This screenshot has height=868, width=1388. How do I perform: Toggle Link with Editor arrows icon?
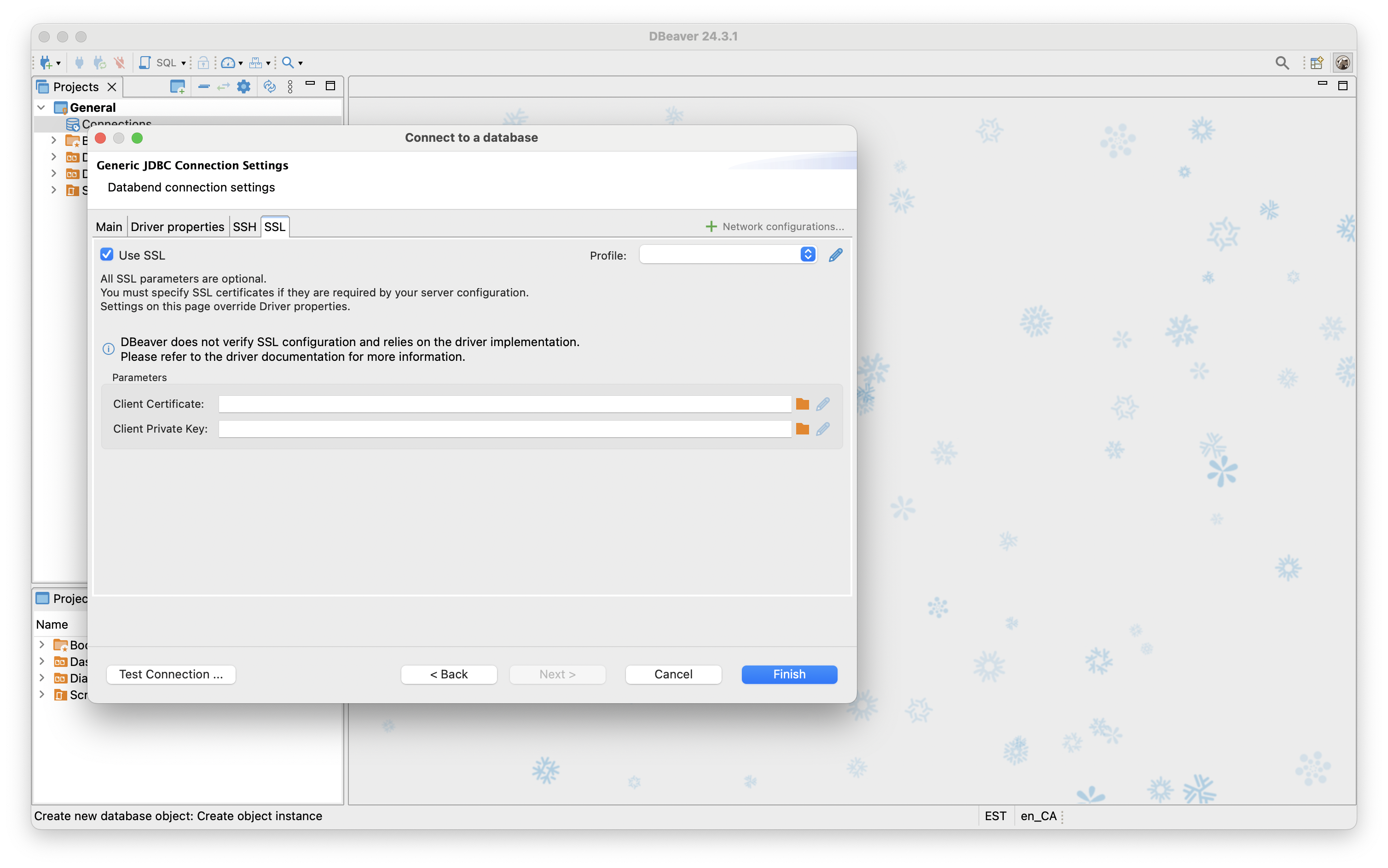(223, 87)
